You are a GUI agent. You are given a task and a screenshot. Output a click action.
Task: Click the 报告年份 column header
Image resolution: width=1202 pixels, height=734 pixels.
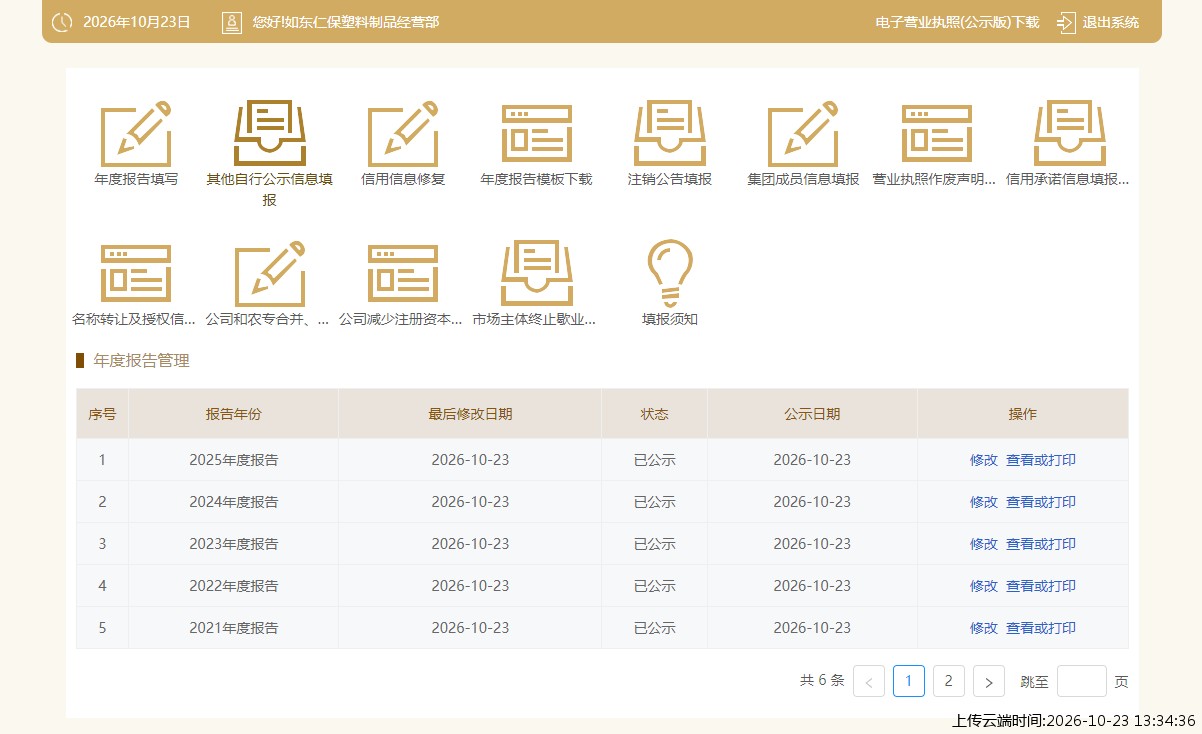coord(234,414)
